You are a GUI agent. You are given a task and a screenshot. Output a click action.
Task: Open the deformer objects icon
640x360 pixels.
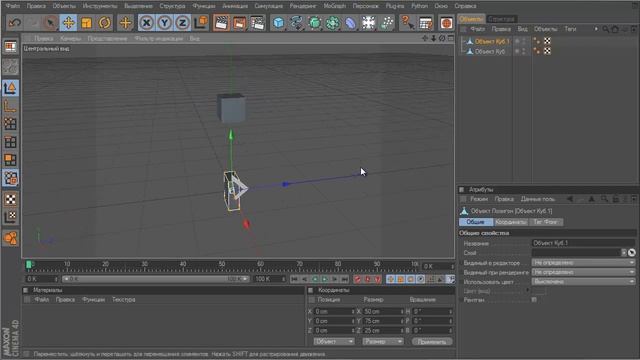point(350,22)
